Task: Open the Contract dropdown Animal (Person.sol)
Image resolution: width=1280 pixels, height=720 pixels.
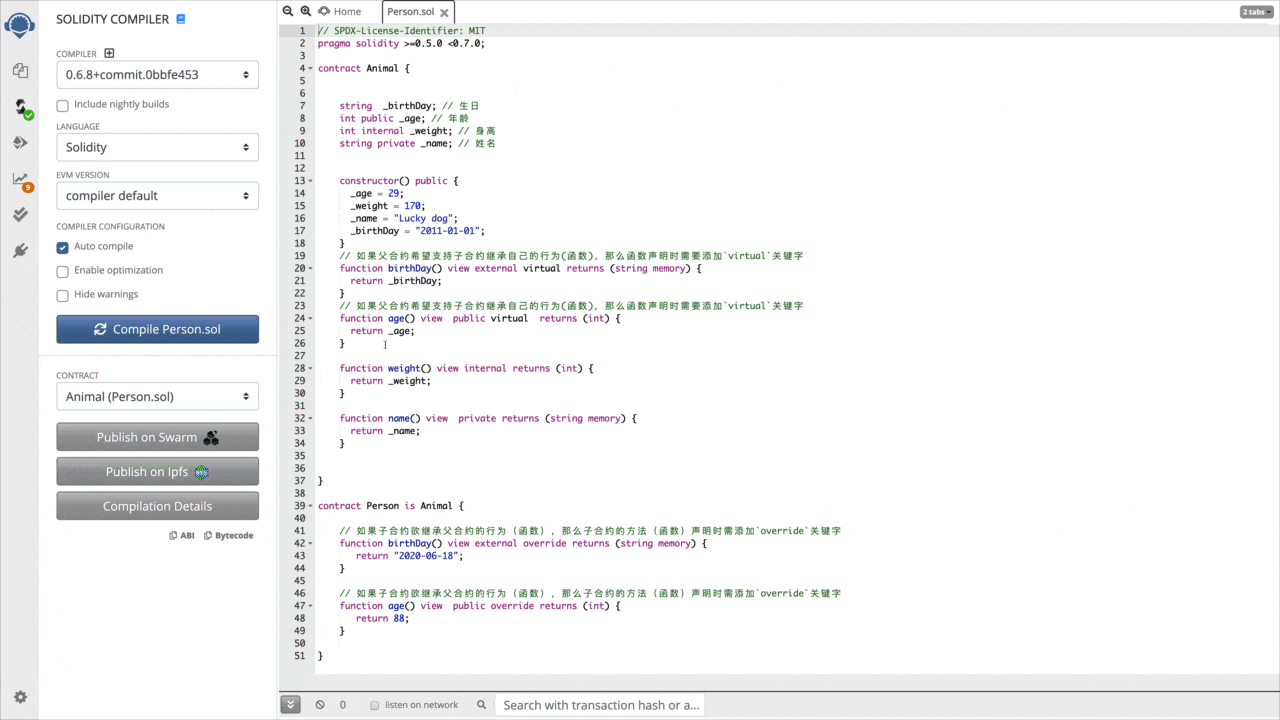Action: pyautogui.click(x=158, y=397)
